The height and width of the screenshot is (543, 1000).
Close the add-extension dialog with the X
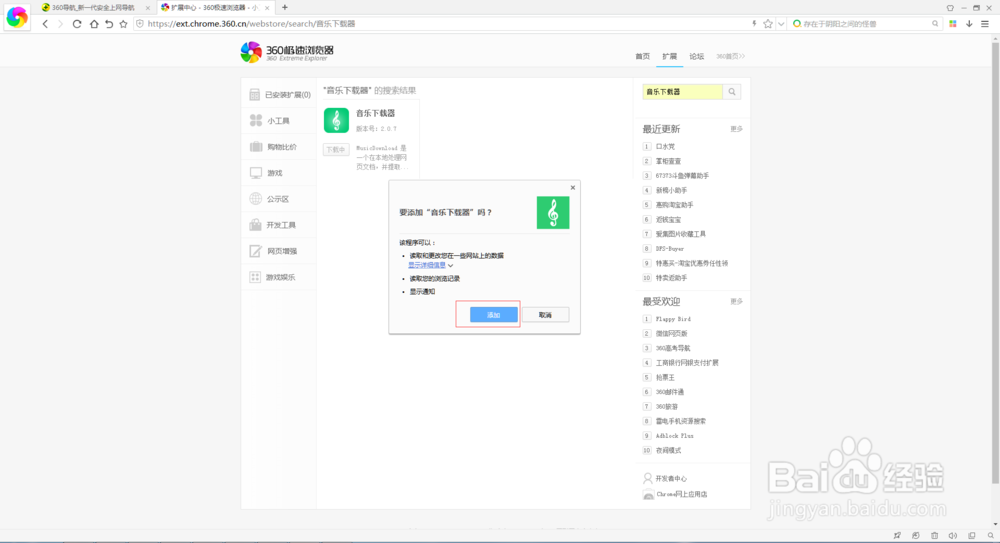click(x=573, y=188)
